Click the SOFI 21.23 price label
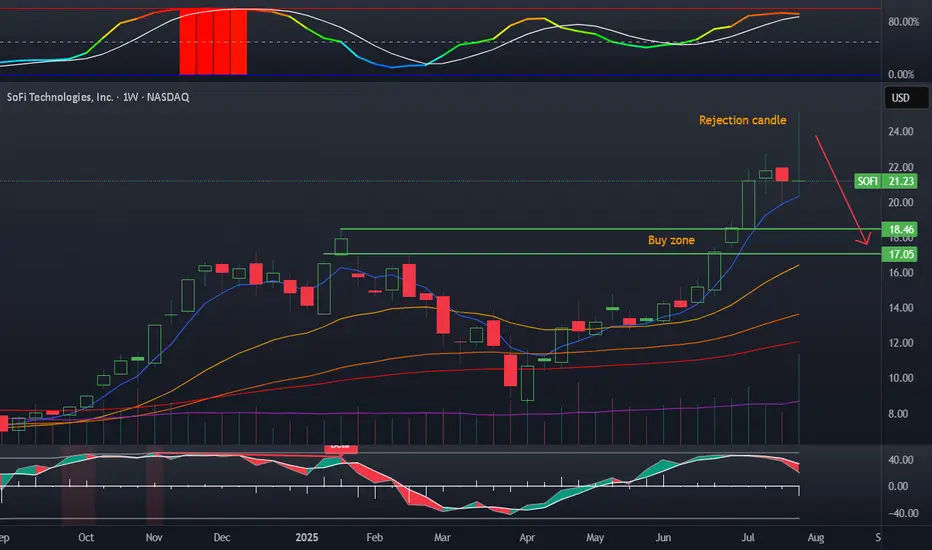Viewport: 932px width, 550px height. coord(886,181)
